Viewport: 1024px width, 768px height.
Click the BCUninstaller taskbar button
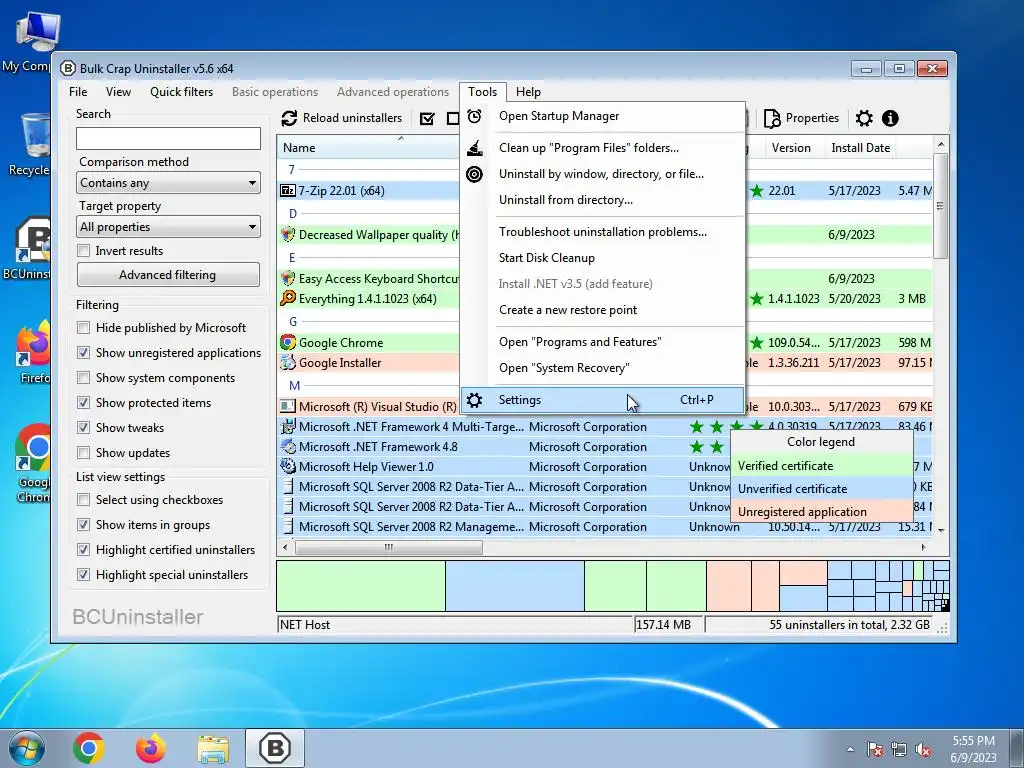[275, 748]
